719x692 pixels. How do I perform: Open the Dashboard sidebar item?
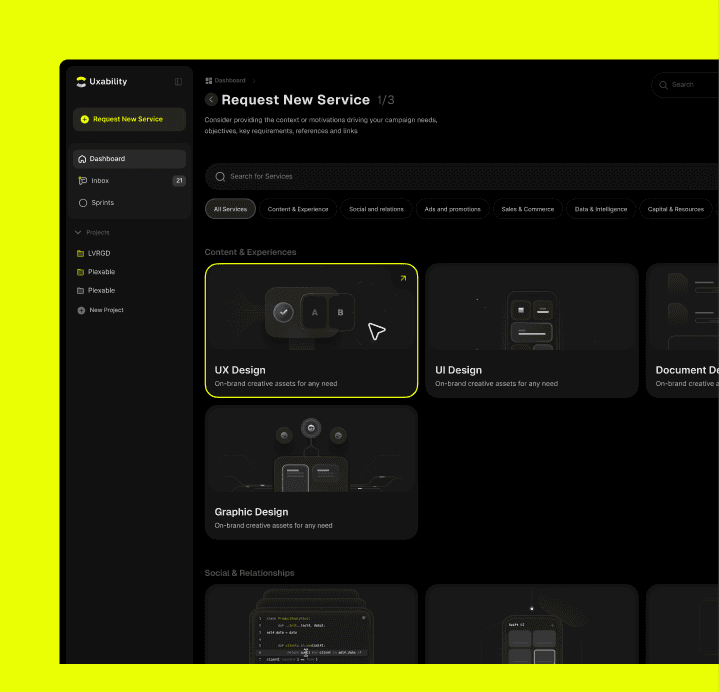pyautogui.click(x=129, y=159)
